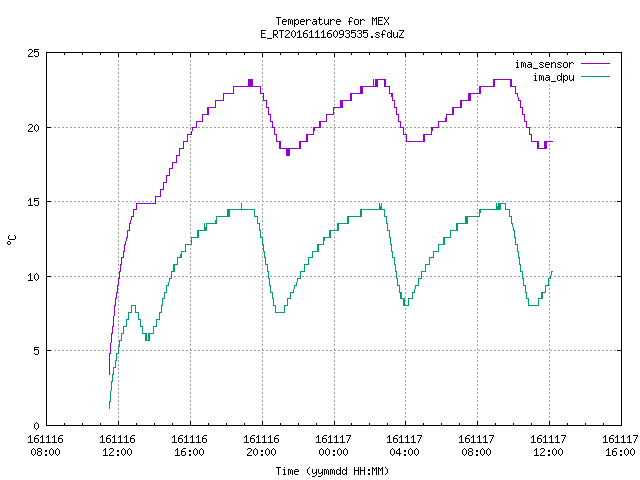Viewport: 640px width, 480px height.
Task: Click the ima_dpu legend label
Action: pos(554,77)
